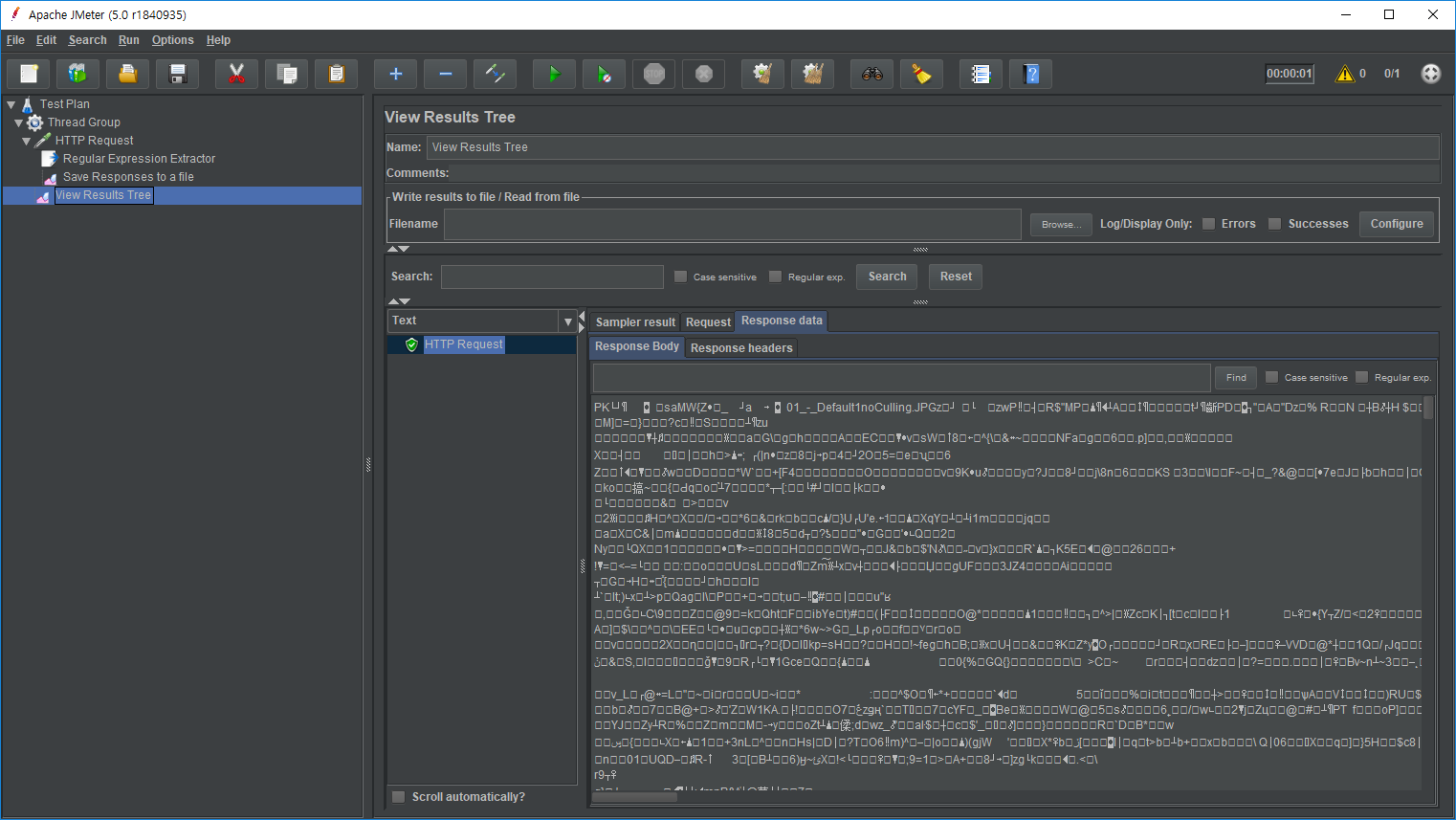
Task: Select Save Responses to a file node
Action: coord(128,177)
